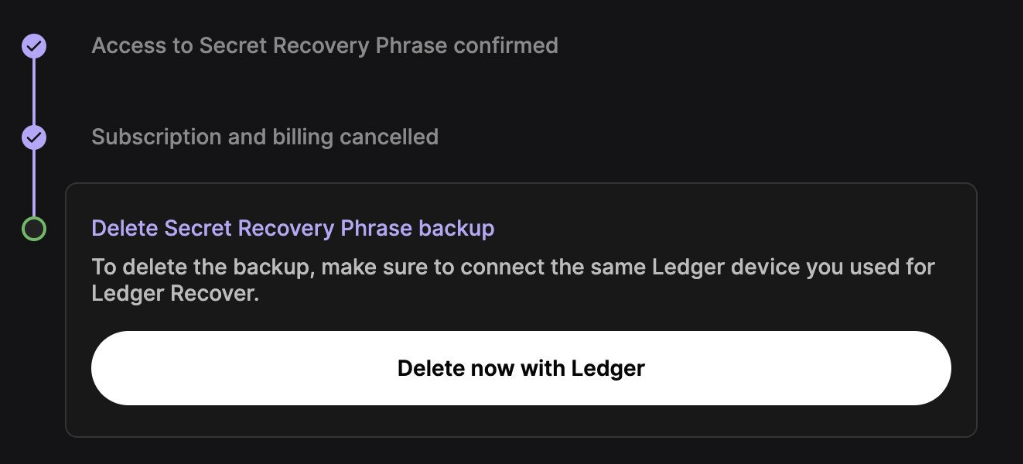Click the Delete Secret Recovery Phrase backup heading

292,229
